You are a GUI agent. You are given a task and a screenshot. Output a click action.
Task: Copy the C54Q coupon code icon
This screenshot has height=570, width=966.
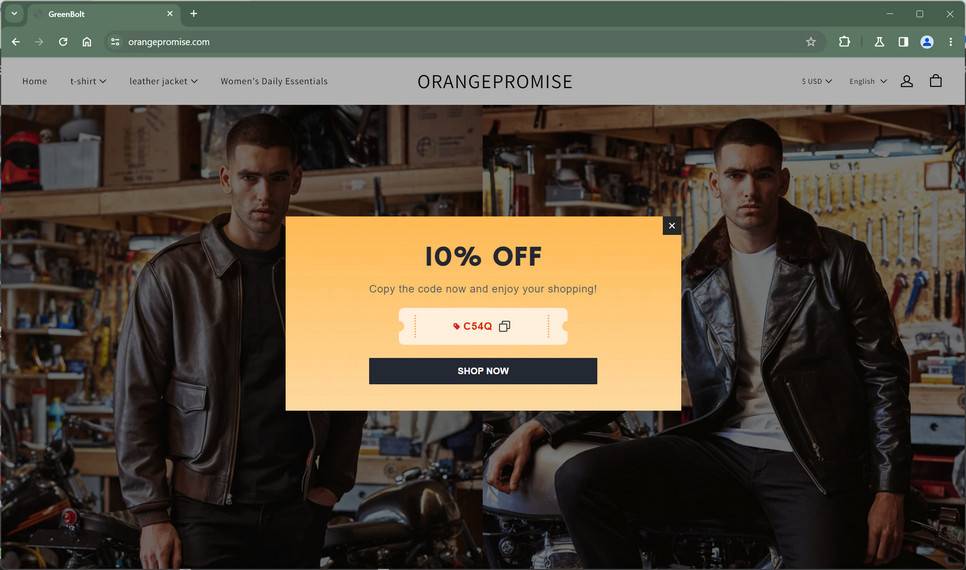tap(505, 326)
